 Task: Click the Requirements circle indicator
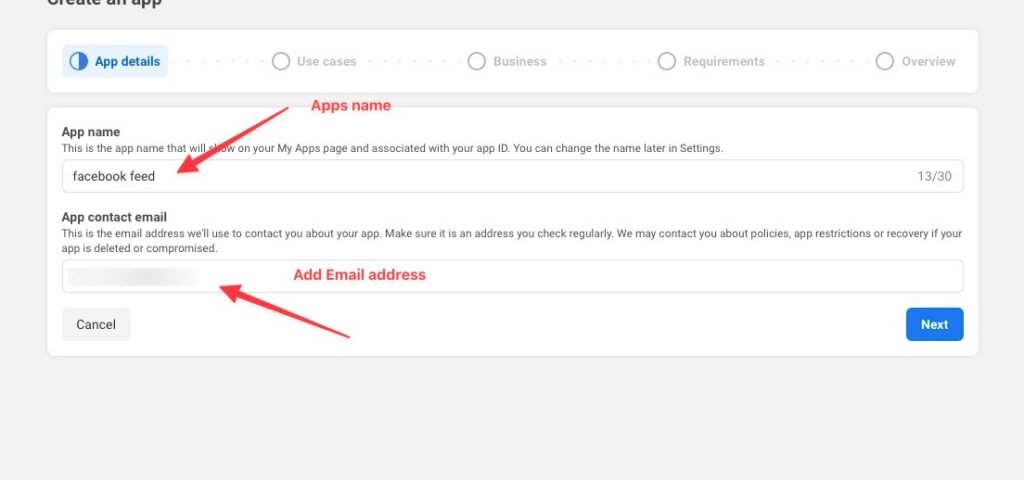pos(667,61)
